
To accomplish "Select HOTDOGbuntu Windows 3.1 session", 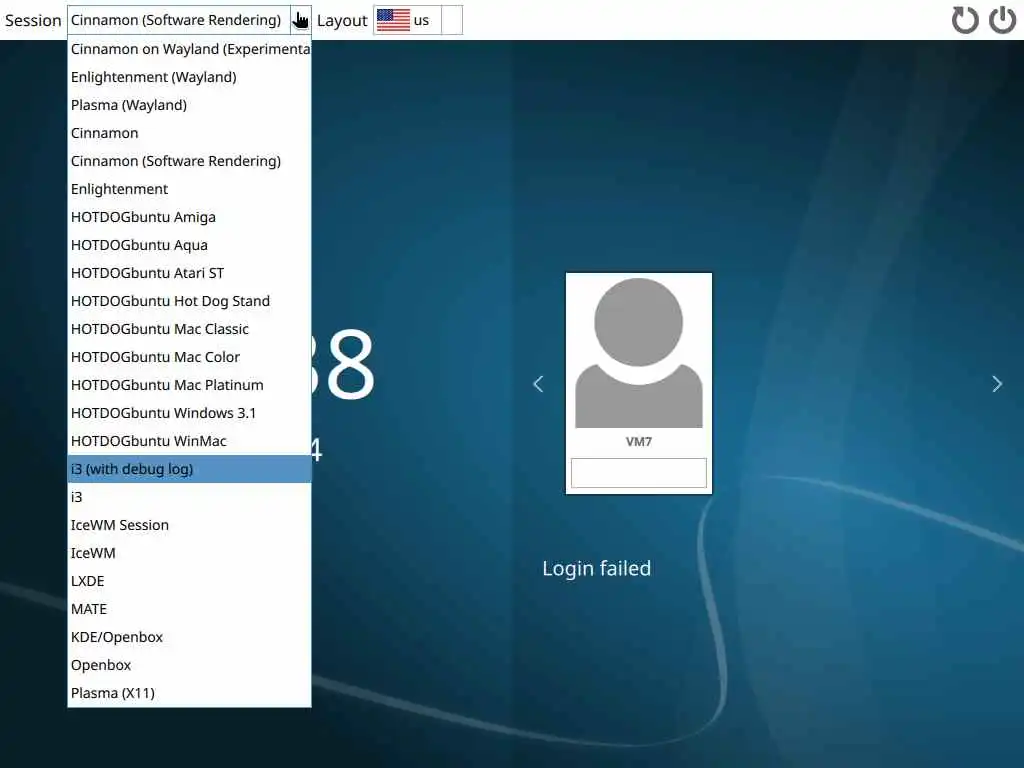I will (189, 414).
